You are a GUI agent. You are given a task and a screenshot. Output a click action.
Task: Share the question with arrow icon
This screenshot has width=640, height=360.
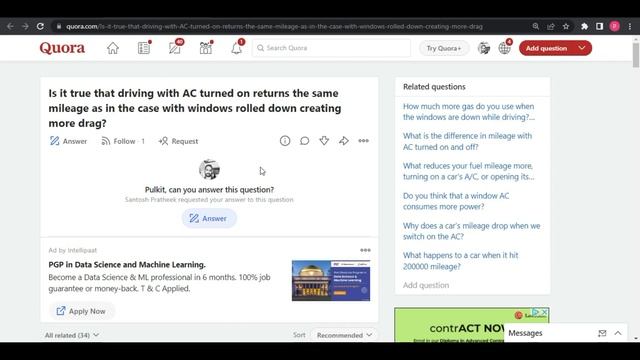[344, 141]
